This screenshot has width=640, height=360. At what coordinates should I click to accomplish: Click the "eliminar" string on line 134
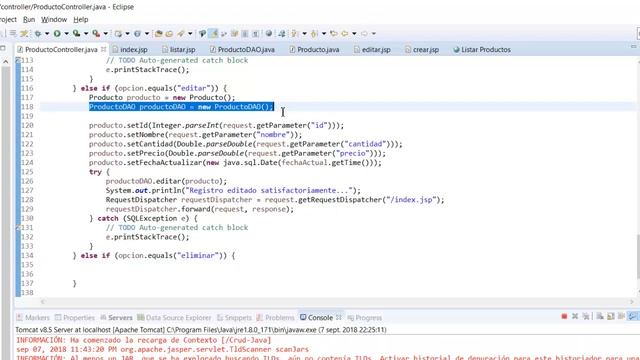198,256
